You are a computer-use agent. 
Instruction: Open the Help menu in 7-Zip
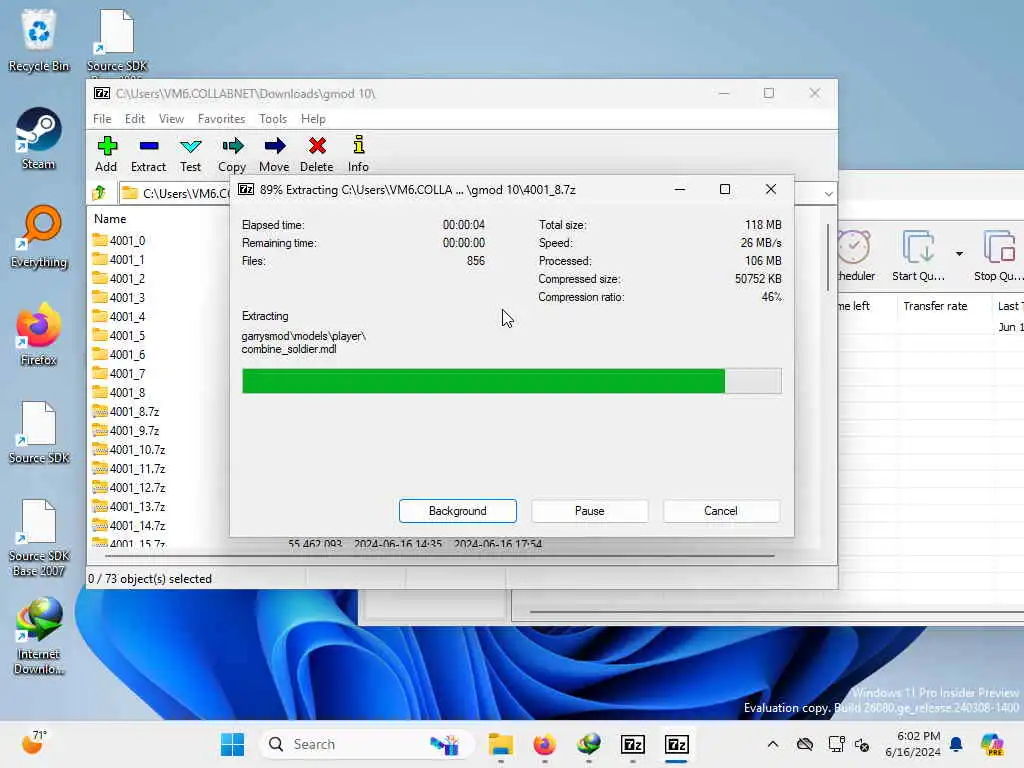313,119
